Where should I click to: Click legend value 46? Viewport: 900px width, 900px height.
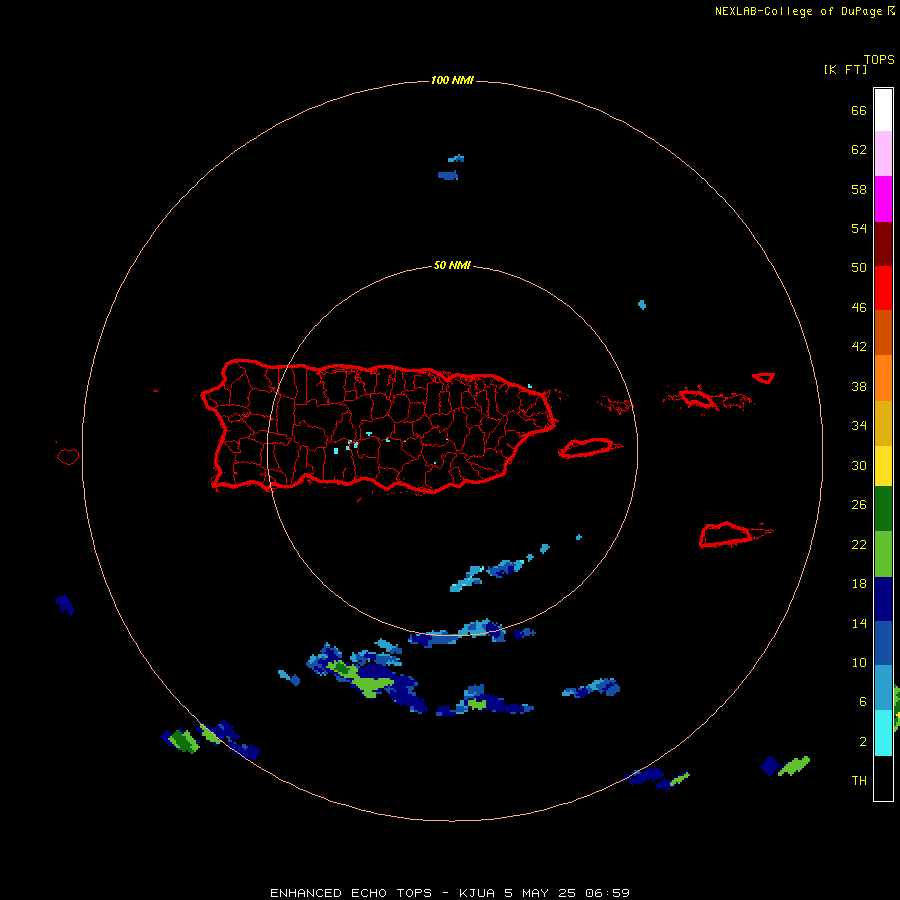pyautogui.click(x=859, y=308)
